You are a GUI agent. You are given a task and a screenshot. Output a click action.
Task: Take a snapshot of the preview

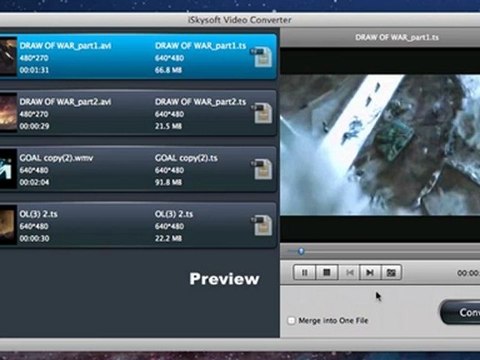391,273
